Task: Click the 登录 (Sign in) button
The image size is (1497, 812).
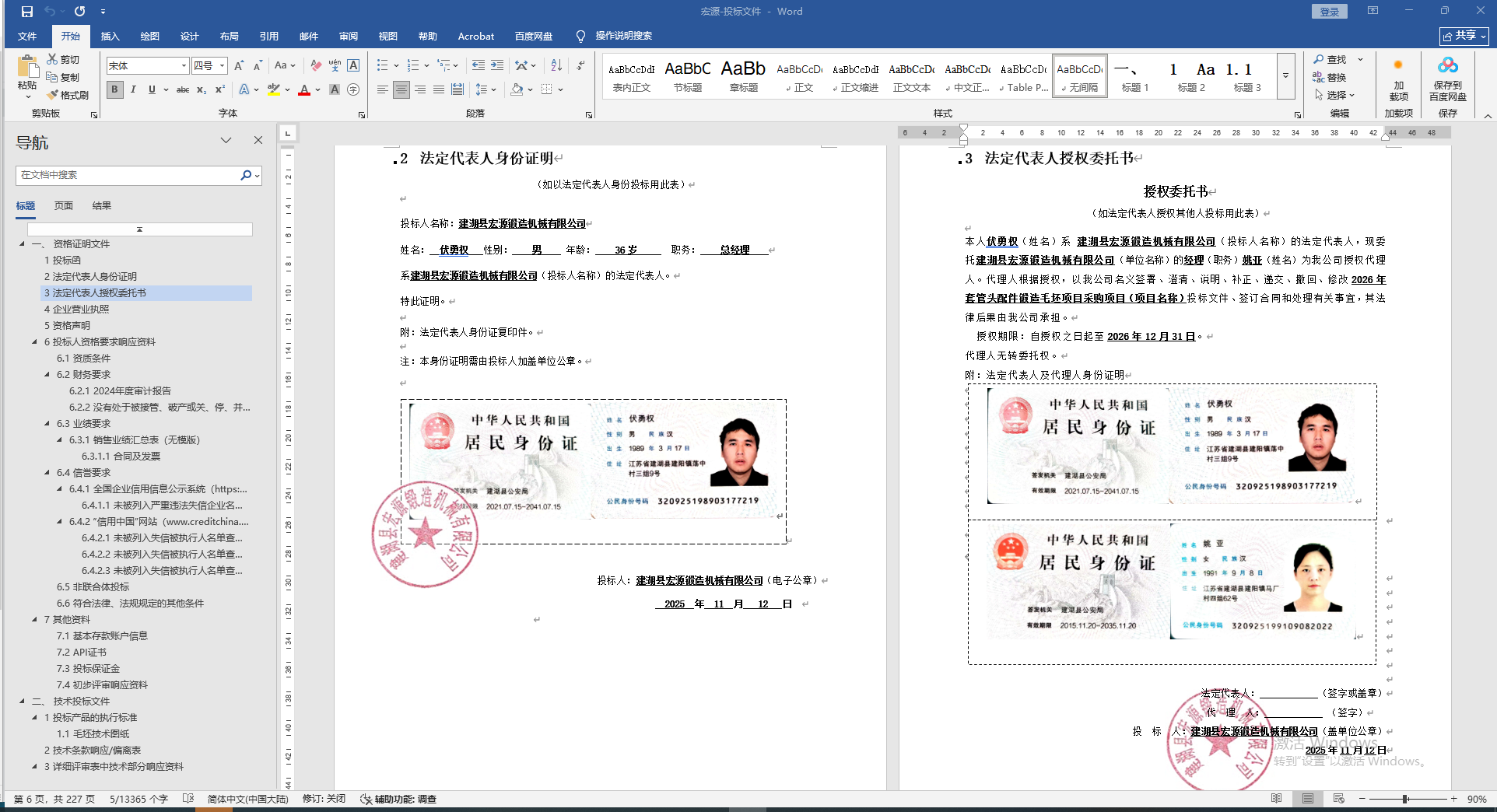Action: coord(1330,12)
